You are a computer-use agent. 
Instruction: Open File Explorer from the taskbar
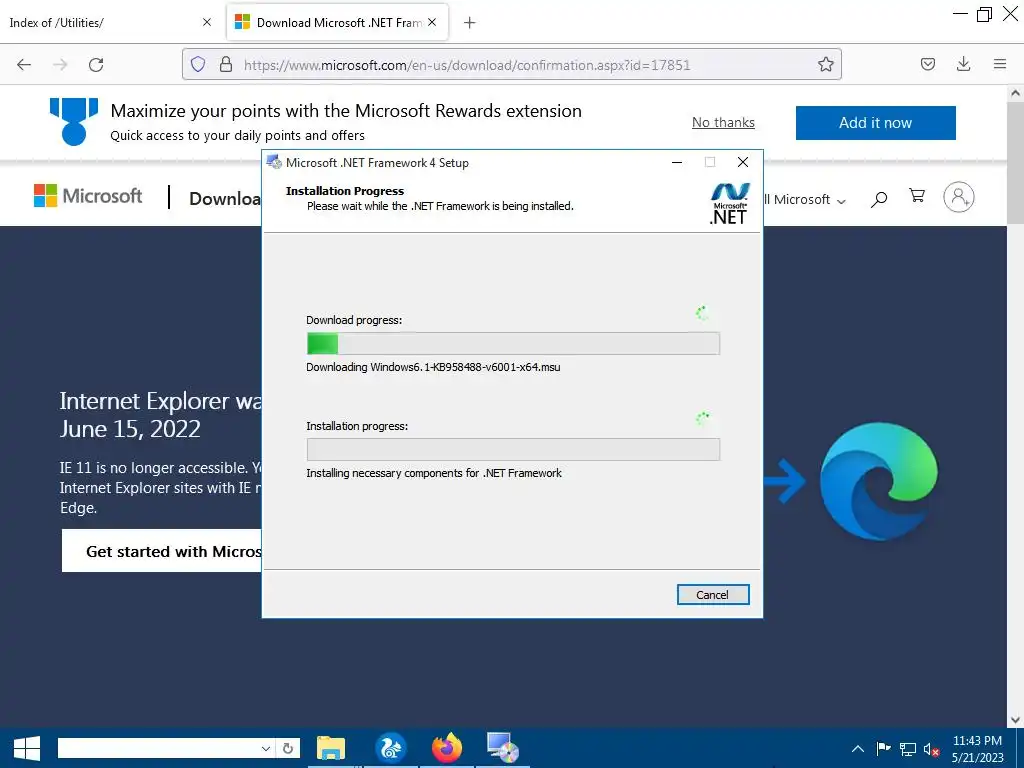click(331, 748)
